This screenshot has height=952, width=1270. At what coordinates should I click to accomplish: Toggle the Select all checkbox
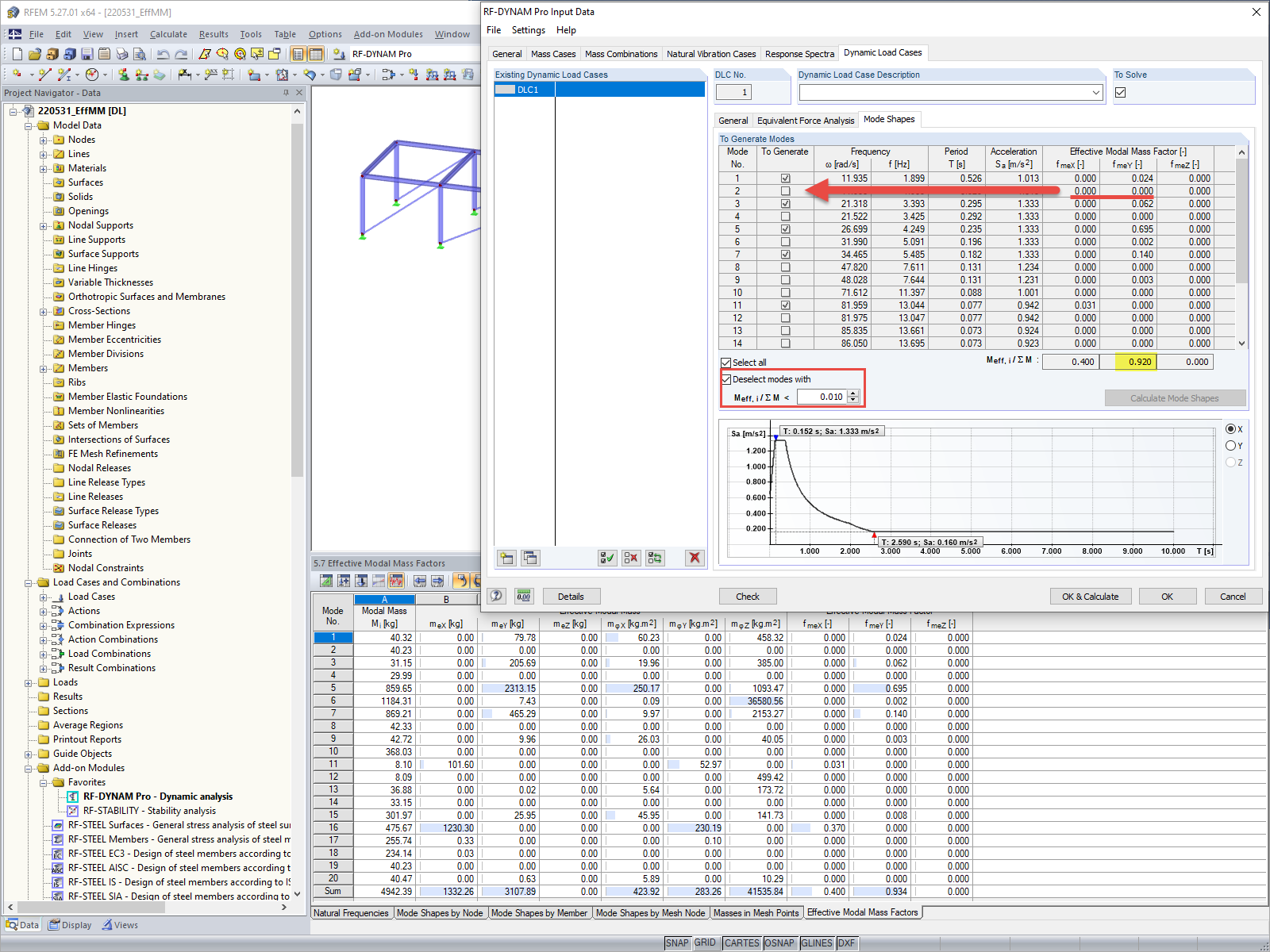tap(725, 363)
